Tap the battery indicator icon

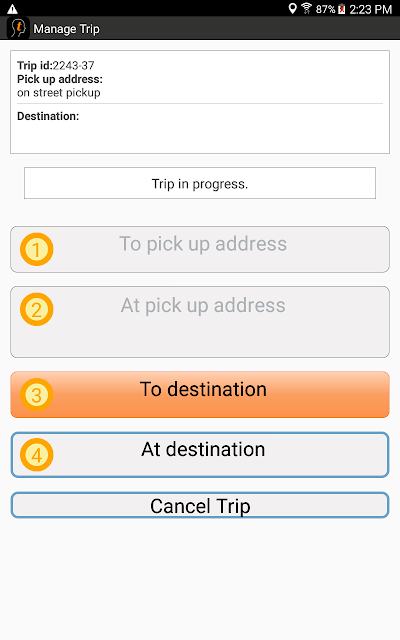[342, 9]
